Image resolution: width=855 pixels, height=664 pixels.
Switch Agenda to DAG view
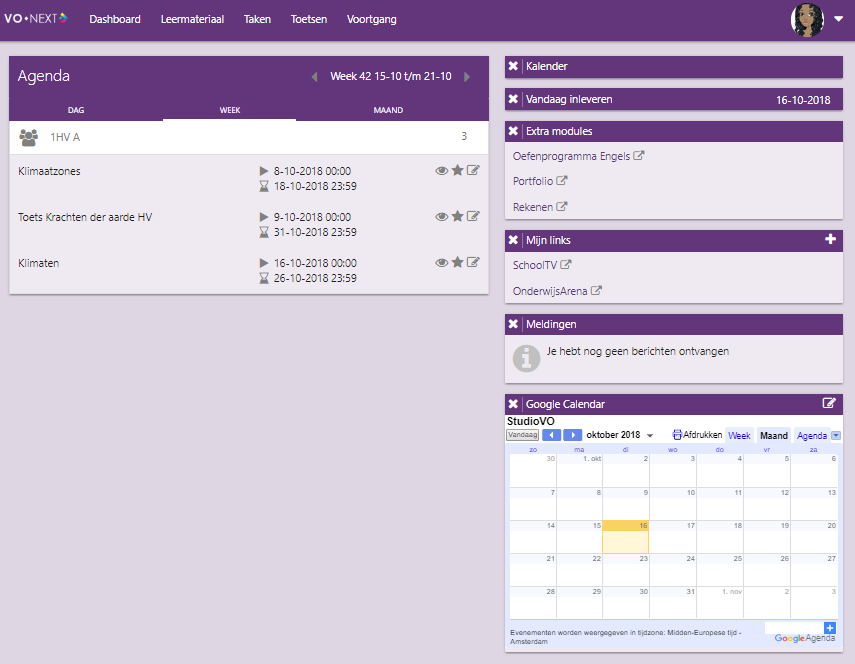[76, 110]
